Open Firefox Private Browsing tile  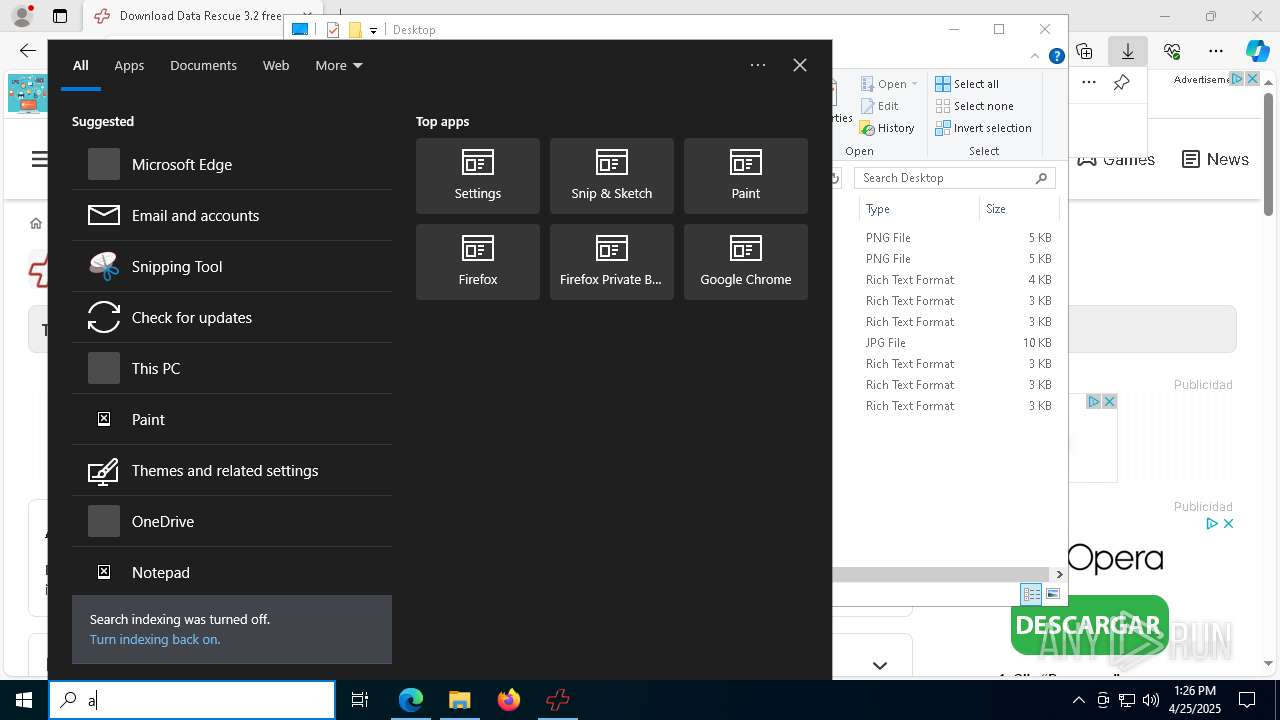[612, 262]
